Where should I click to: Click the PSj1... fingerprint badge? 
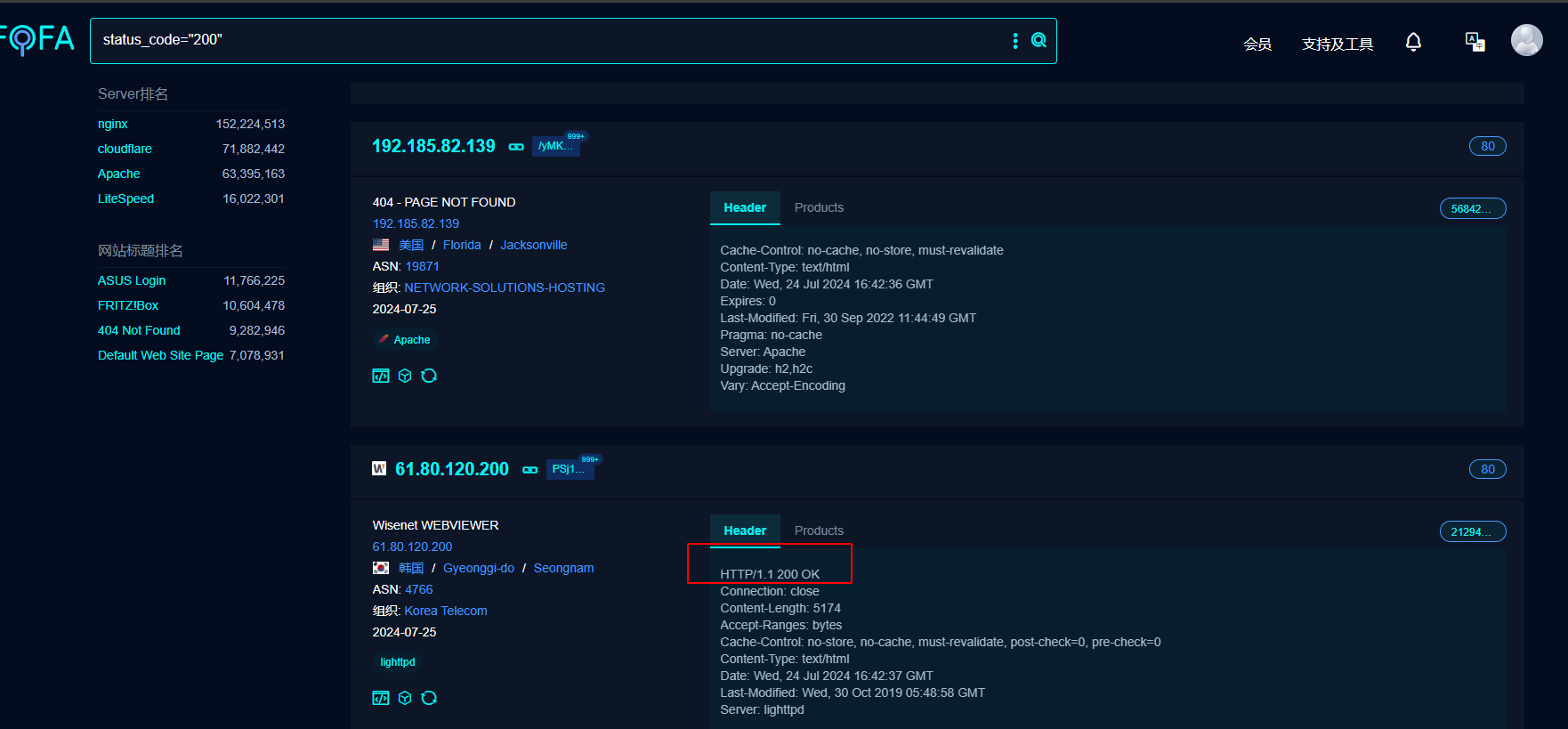pyautogui.click(x=570, y=469)
